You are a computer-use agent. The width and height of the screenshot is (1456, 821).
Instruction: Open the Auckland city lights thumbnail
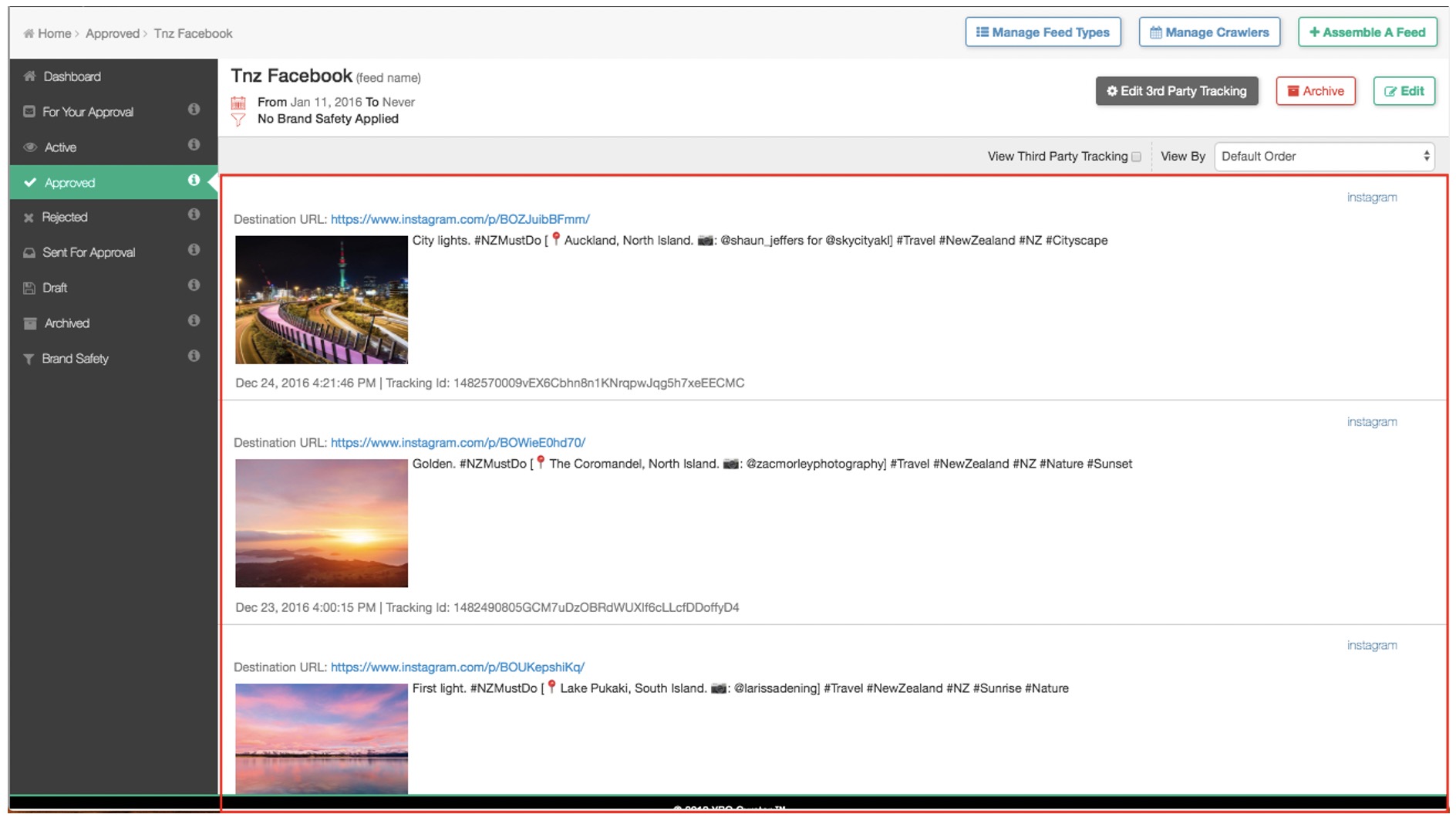coord(322,299)
